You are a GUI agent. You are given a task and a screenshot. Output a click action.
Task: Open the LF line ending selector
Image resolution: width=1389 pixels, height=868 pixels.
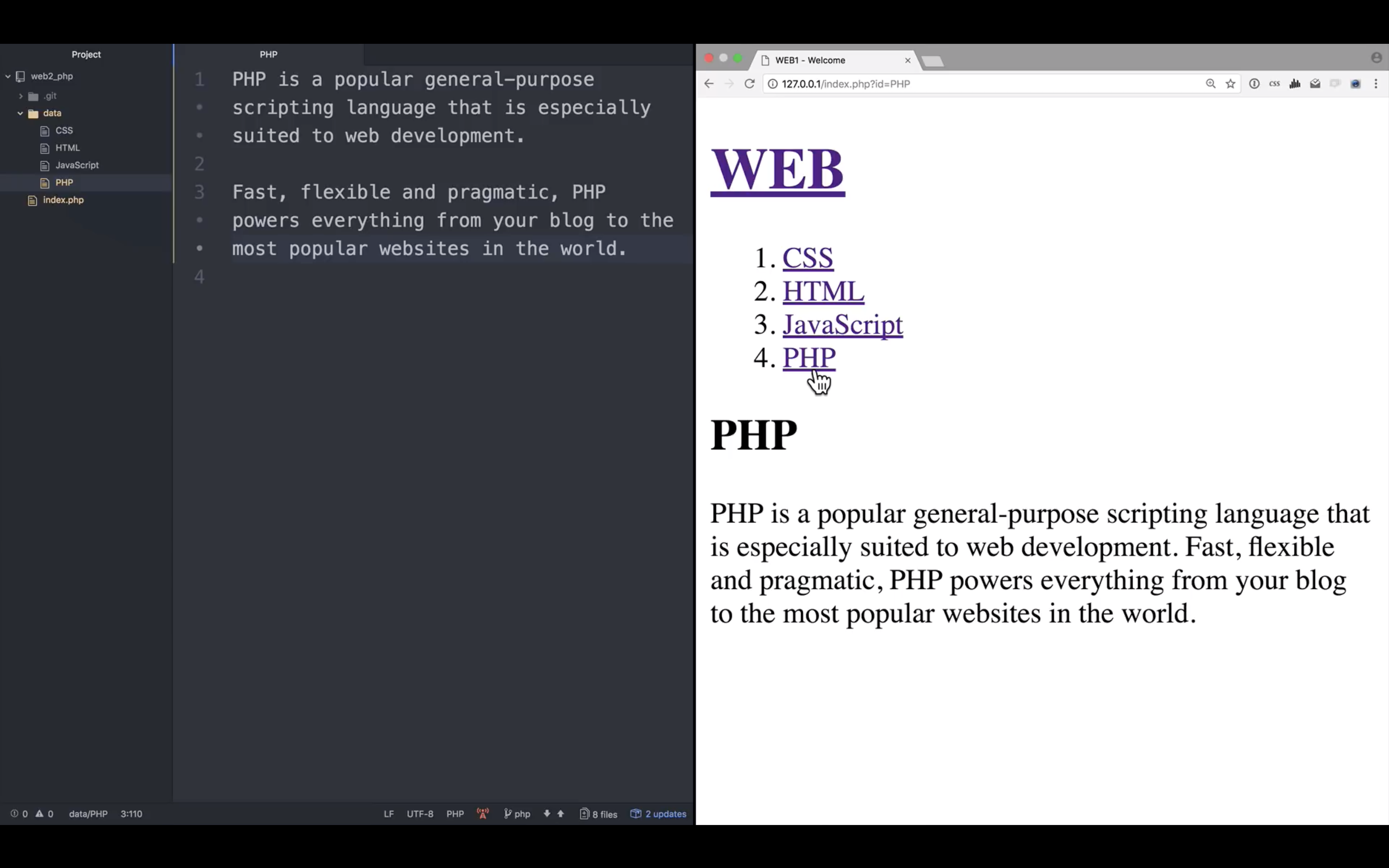tap(389, 813)
